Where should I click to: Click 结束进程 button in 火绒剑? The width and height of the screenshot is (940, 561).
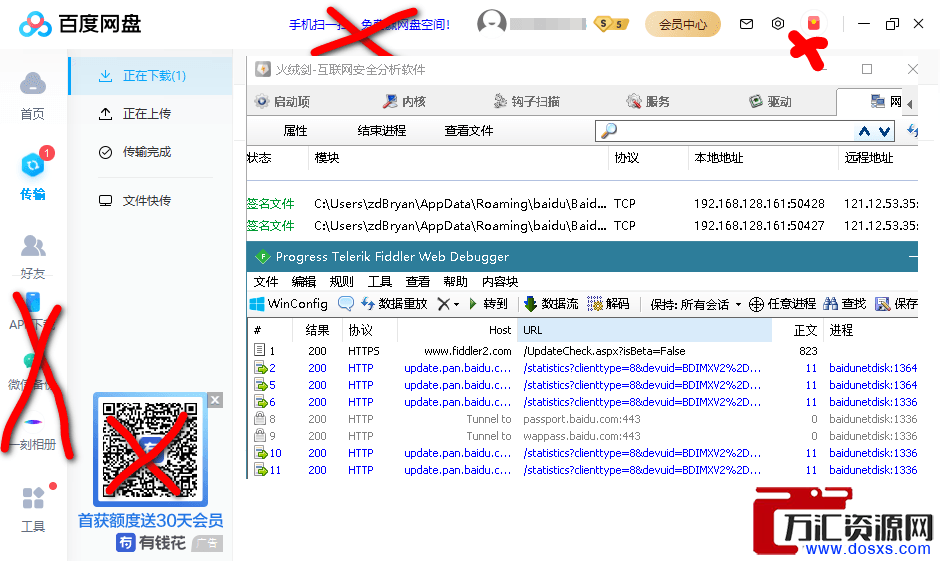382,131
